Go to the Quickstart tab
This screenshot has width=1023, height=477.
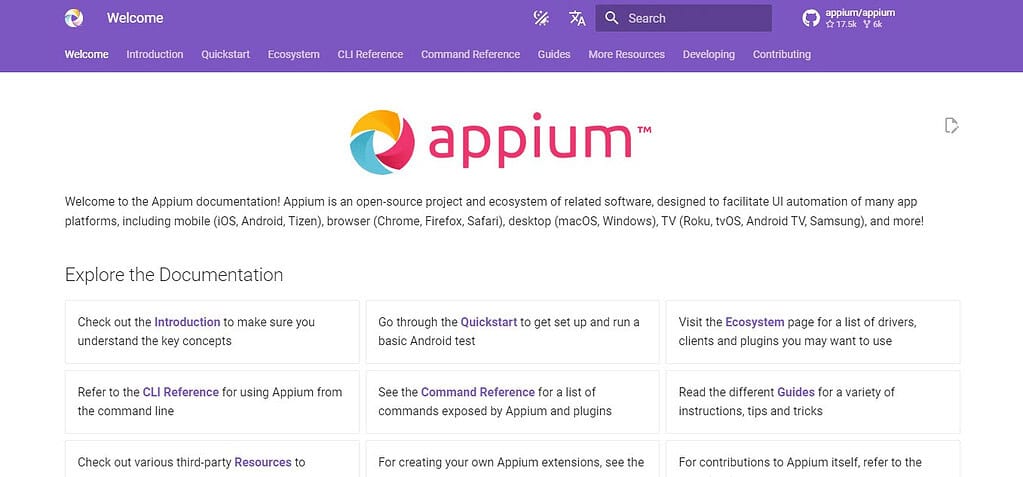[x=226, y=55]
